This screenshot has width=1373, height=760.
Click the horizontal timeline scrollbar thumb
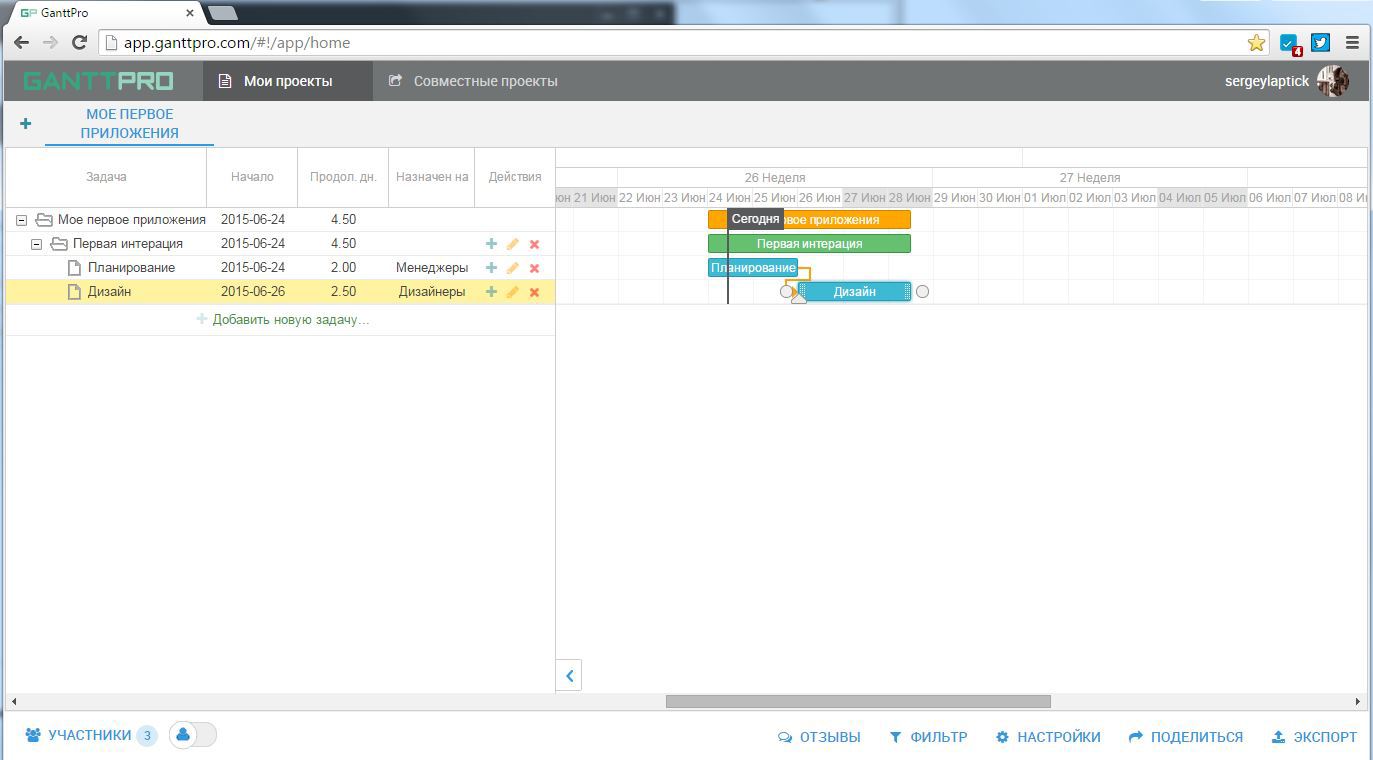pyautogui.click(x=858, y=702)
